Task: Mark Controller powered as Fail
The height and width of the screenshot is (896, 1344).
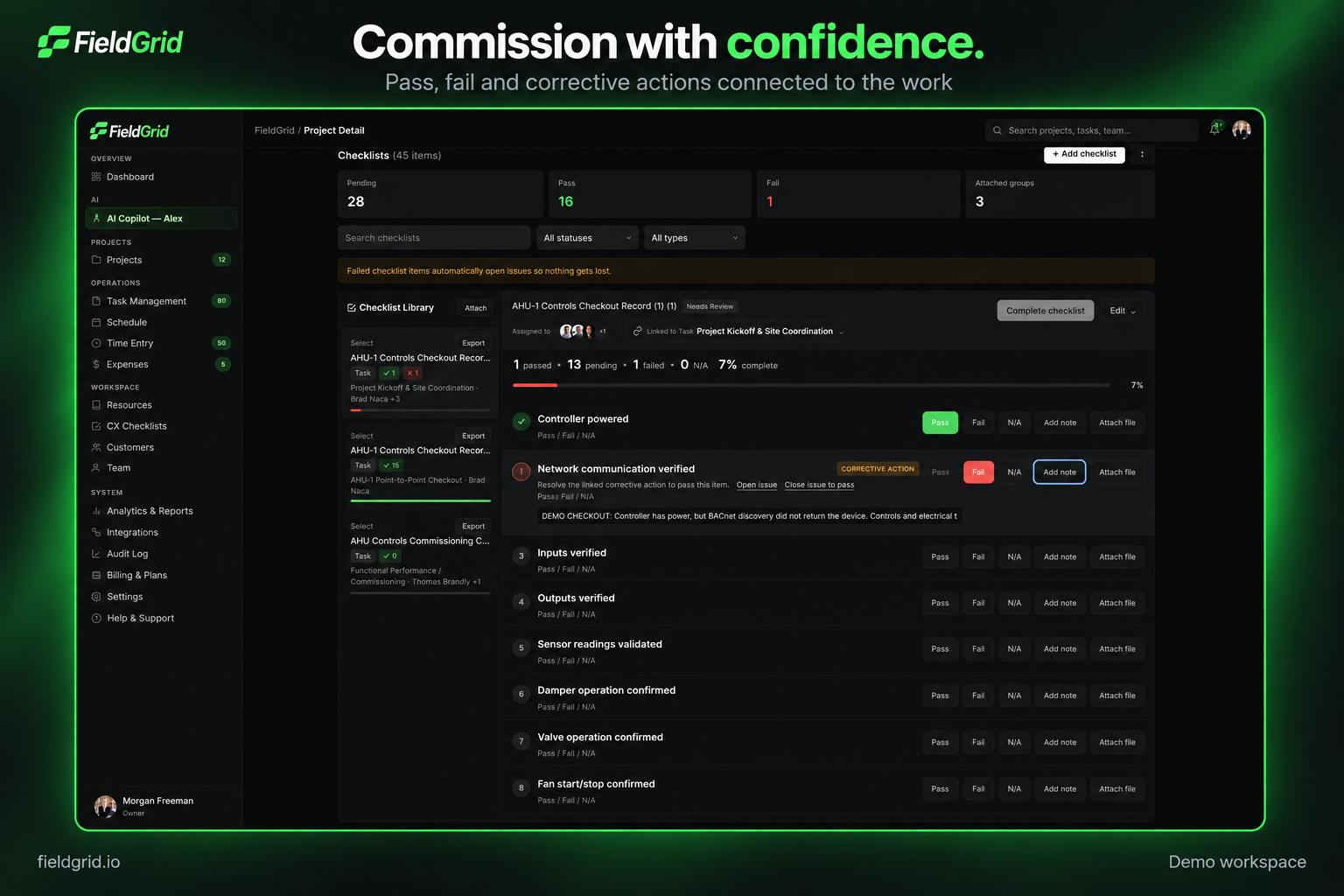Action: click(978, 423)
